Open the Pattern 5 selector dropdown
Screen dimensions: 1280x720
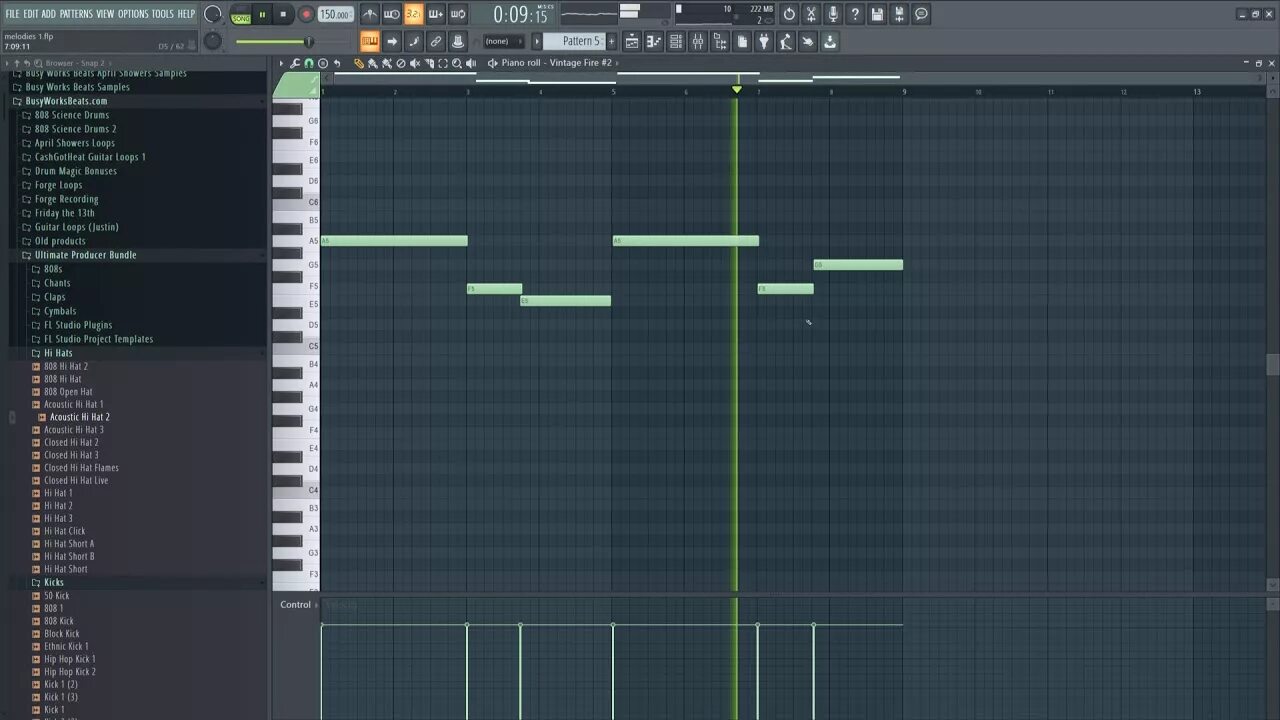tap(573, 41)
